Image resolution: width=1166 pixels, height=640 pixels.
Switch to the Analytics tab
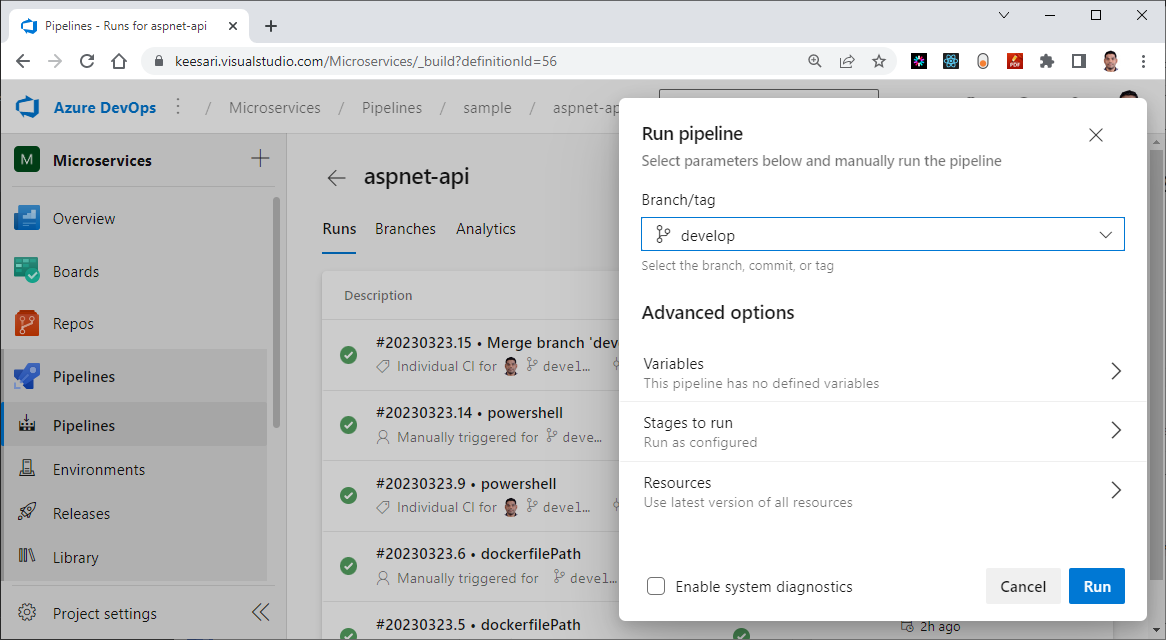(486, 229)
